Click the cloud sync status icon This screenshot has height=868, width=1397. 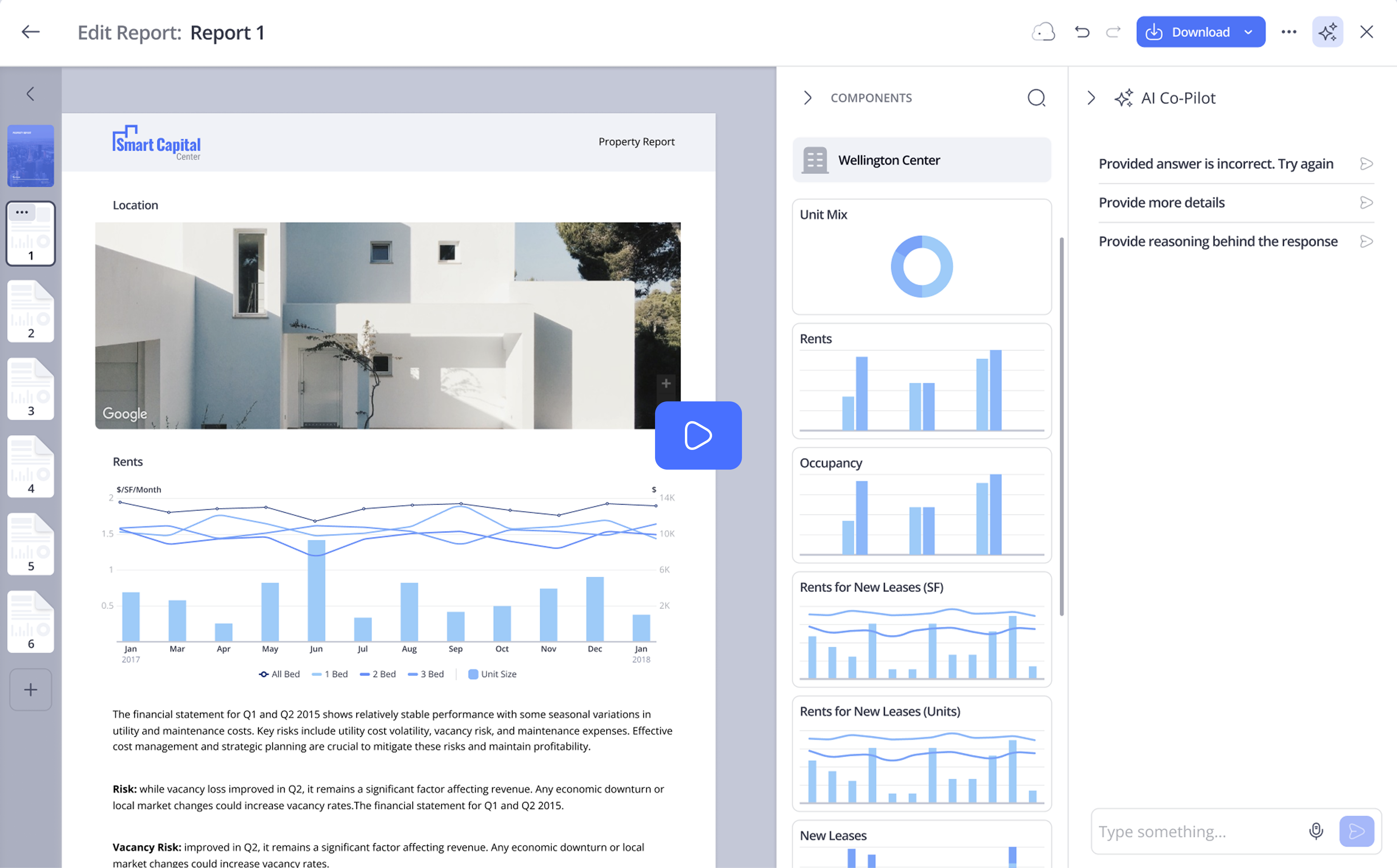1043,32
